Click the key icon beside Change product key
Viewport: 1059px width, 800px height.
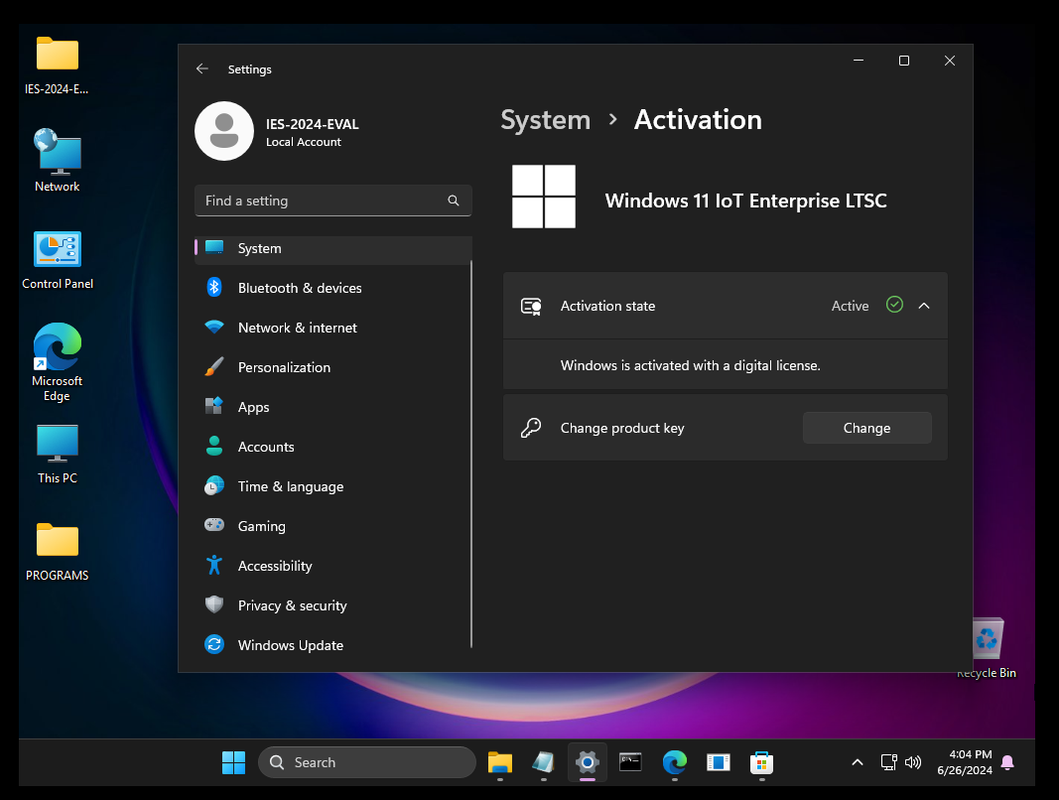[x=531, y=428]
